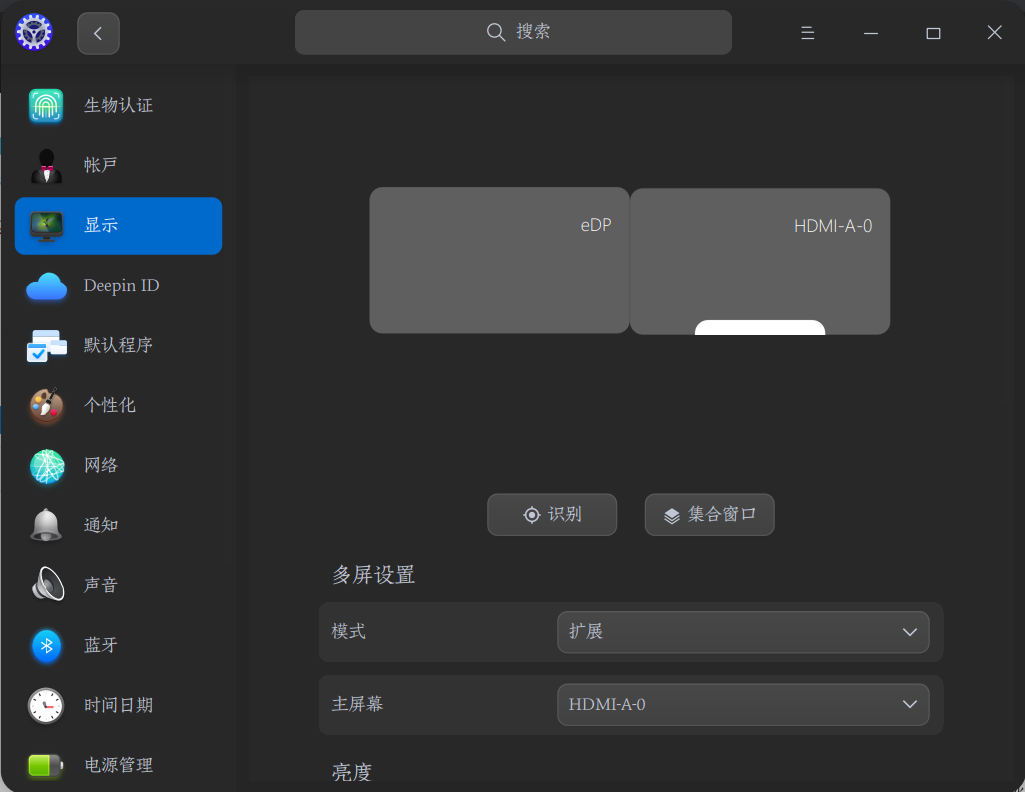Open the 主屏幕 dropdown showing HDMI-A-0
The height and width of the screenshot is (792, 1025).
tap(743, 704)
